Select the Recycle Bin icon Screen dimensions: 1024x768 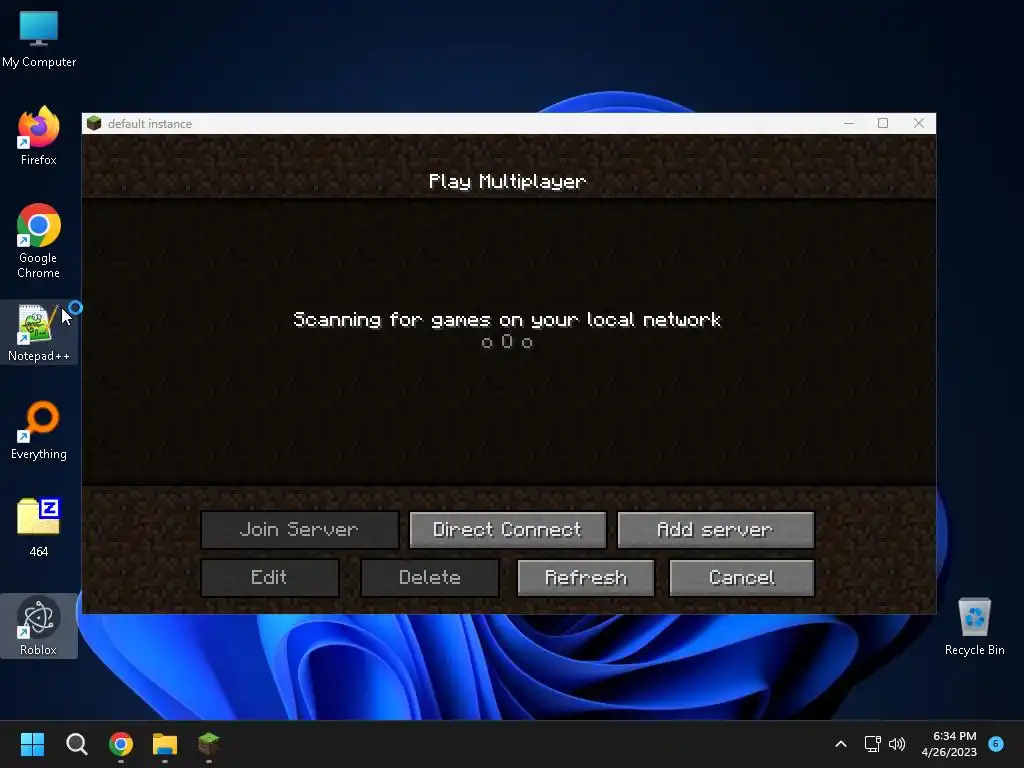pos(974,627)
